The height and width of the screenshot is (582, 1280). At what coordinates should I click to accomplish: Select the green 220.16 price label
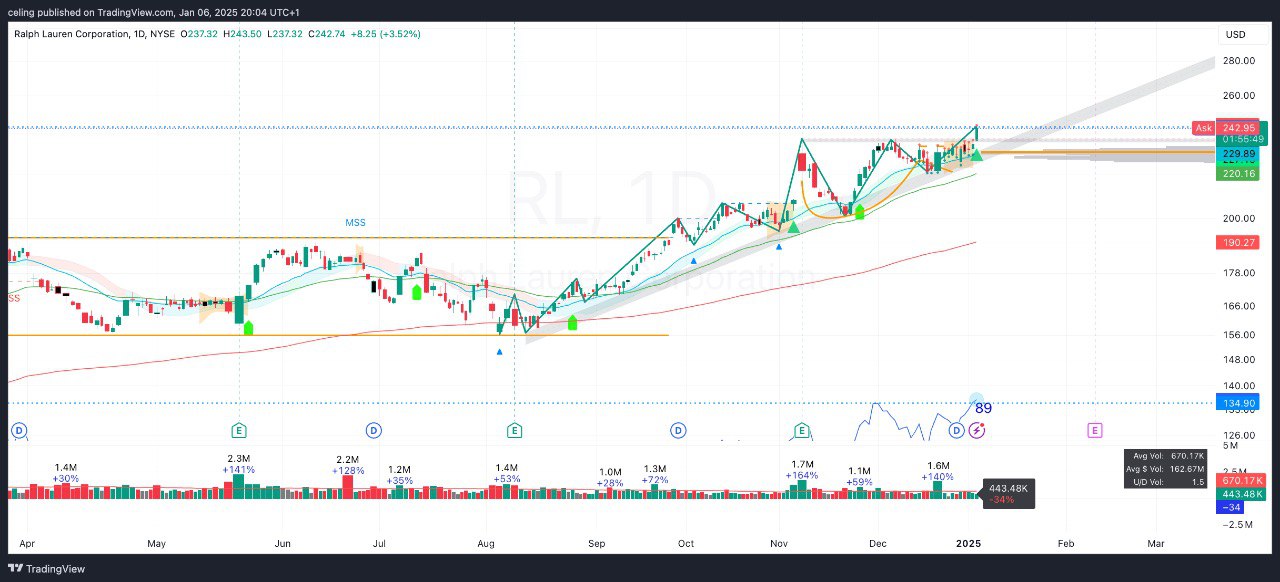pyautogui.click(x=1237, y=174)
